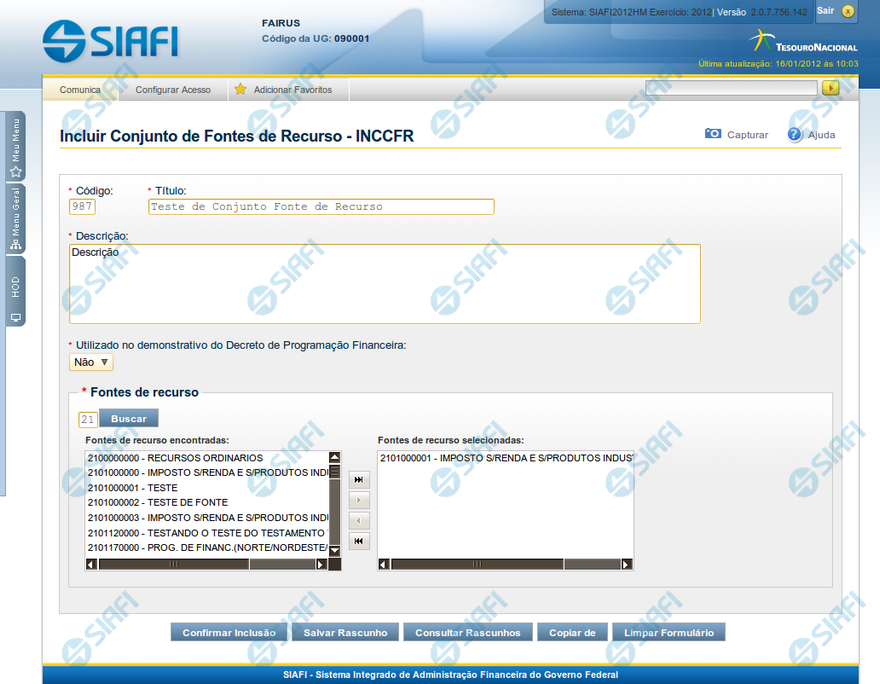The height and width of the screenshot is (684, 880).
Task: Remove all sources from selected list
Action: tap(359, 541)
